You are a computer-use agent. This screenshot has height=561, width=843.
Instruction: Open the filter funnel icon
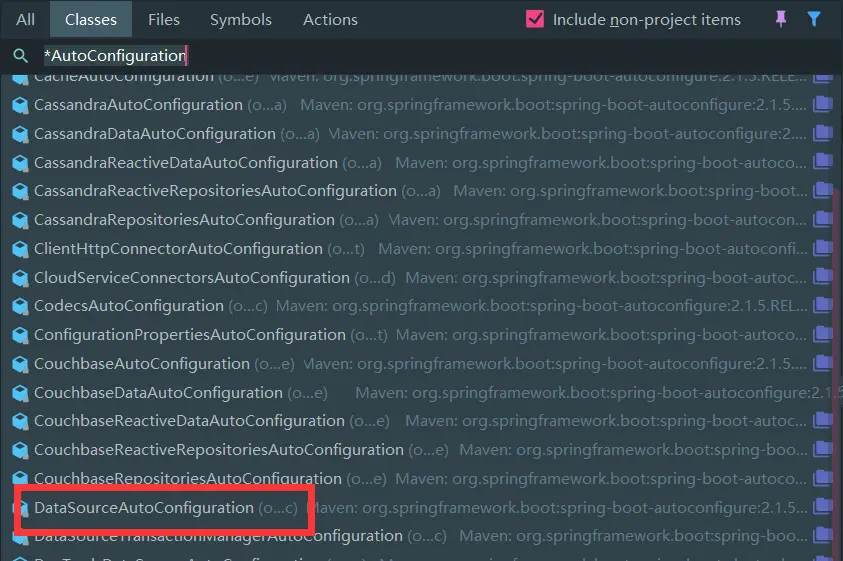(814, 19)
